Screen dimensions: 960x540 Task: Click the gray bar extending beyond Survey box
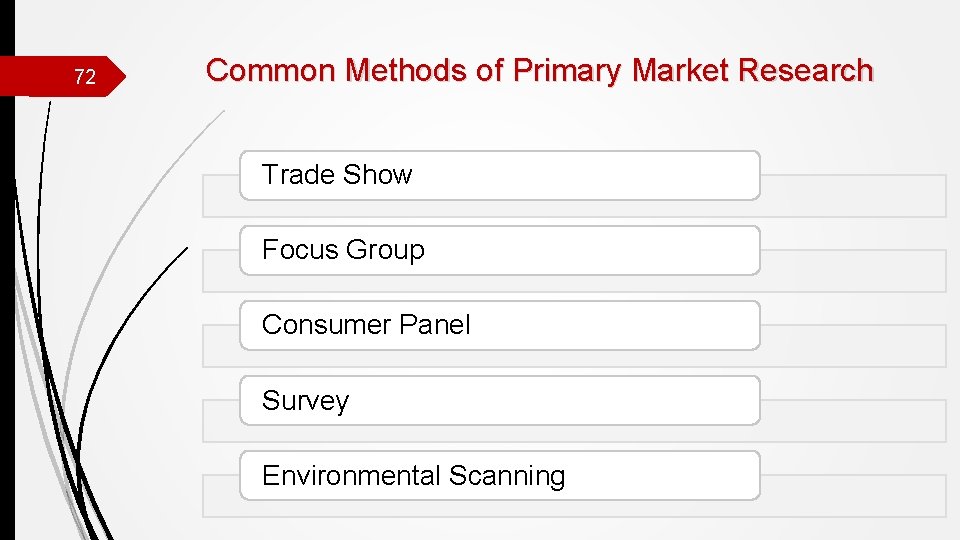(853, 421)
